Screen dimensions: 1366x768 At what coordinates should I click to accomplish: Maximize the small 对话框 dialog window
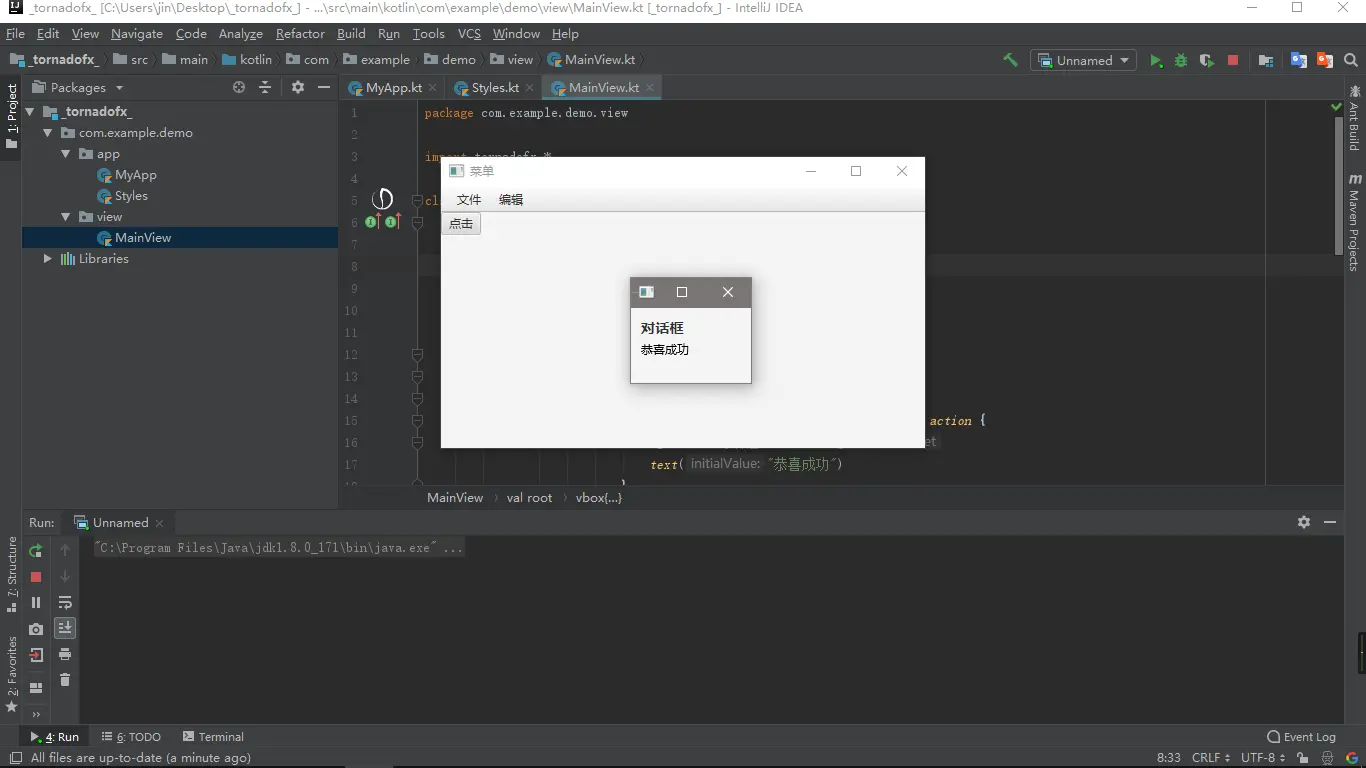(x=682, y=292)
